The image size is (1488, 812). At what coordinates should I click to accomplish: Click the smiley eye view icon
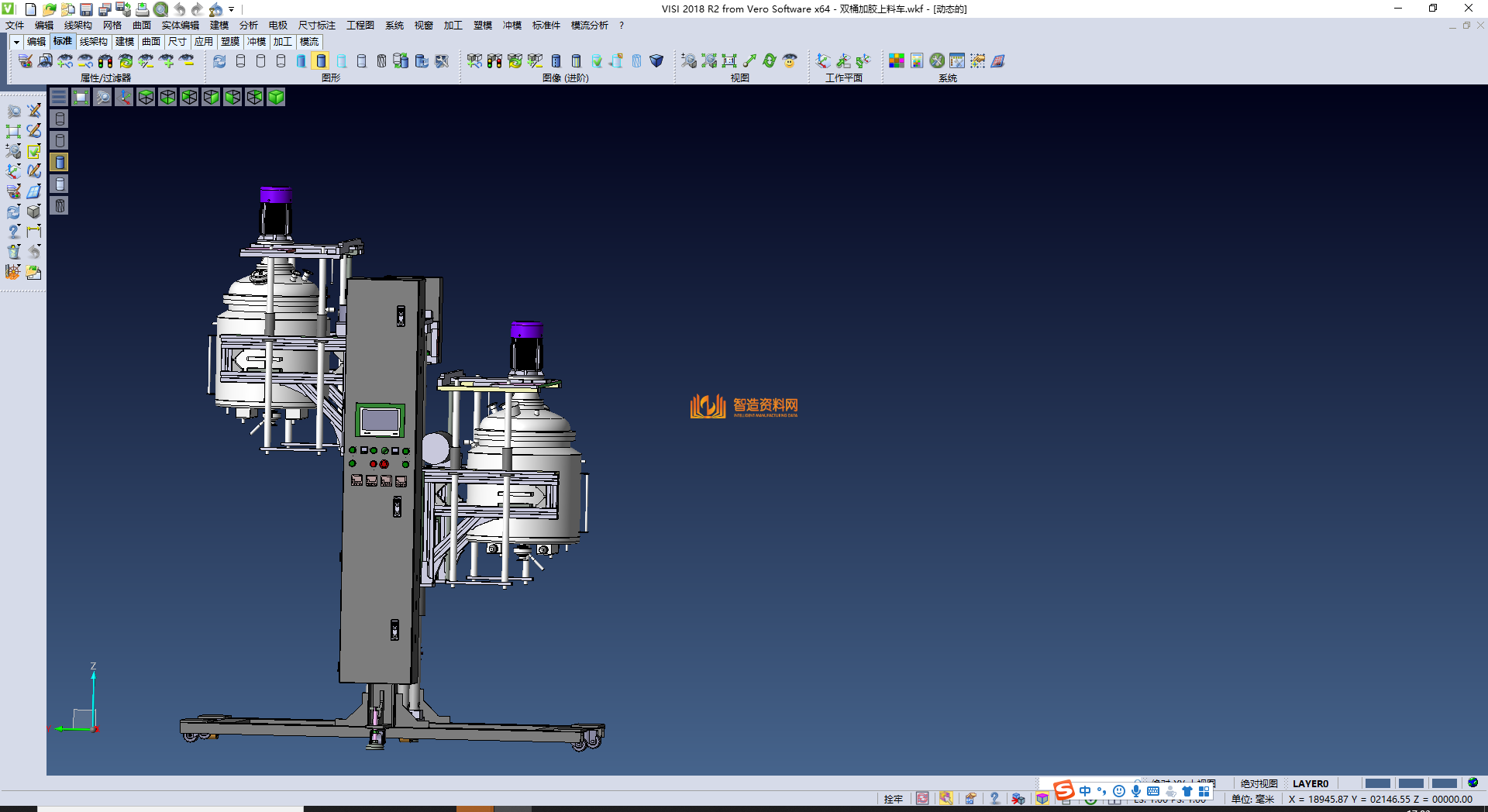click(790, 61)
